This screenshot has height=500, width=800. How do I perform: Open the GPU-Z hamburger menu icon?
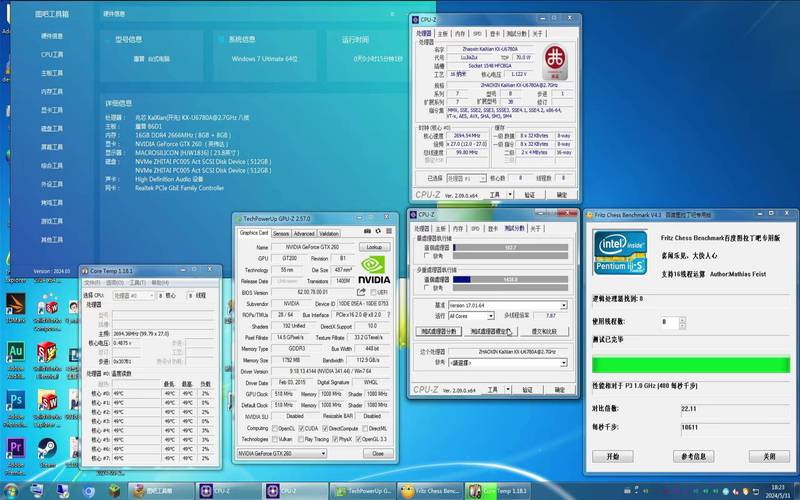(389, 231)
